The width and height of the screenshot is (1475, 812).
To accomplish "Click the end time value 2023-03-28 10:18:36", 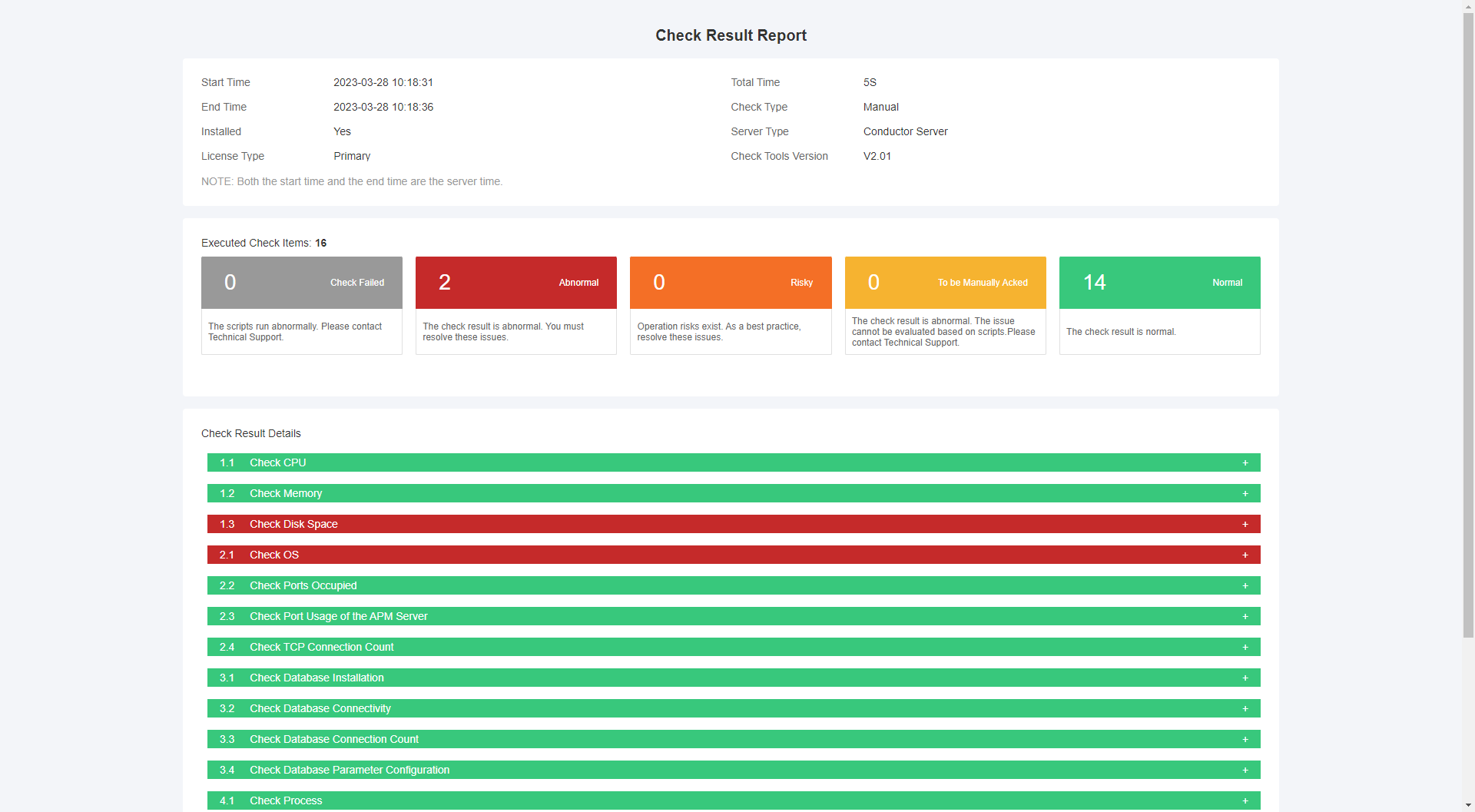I will [x=383, y=107].
